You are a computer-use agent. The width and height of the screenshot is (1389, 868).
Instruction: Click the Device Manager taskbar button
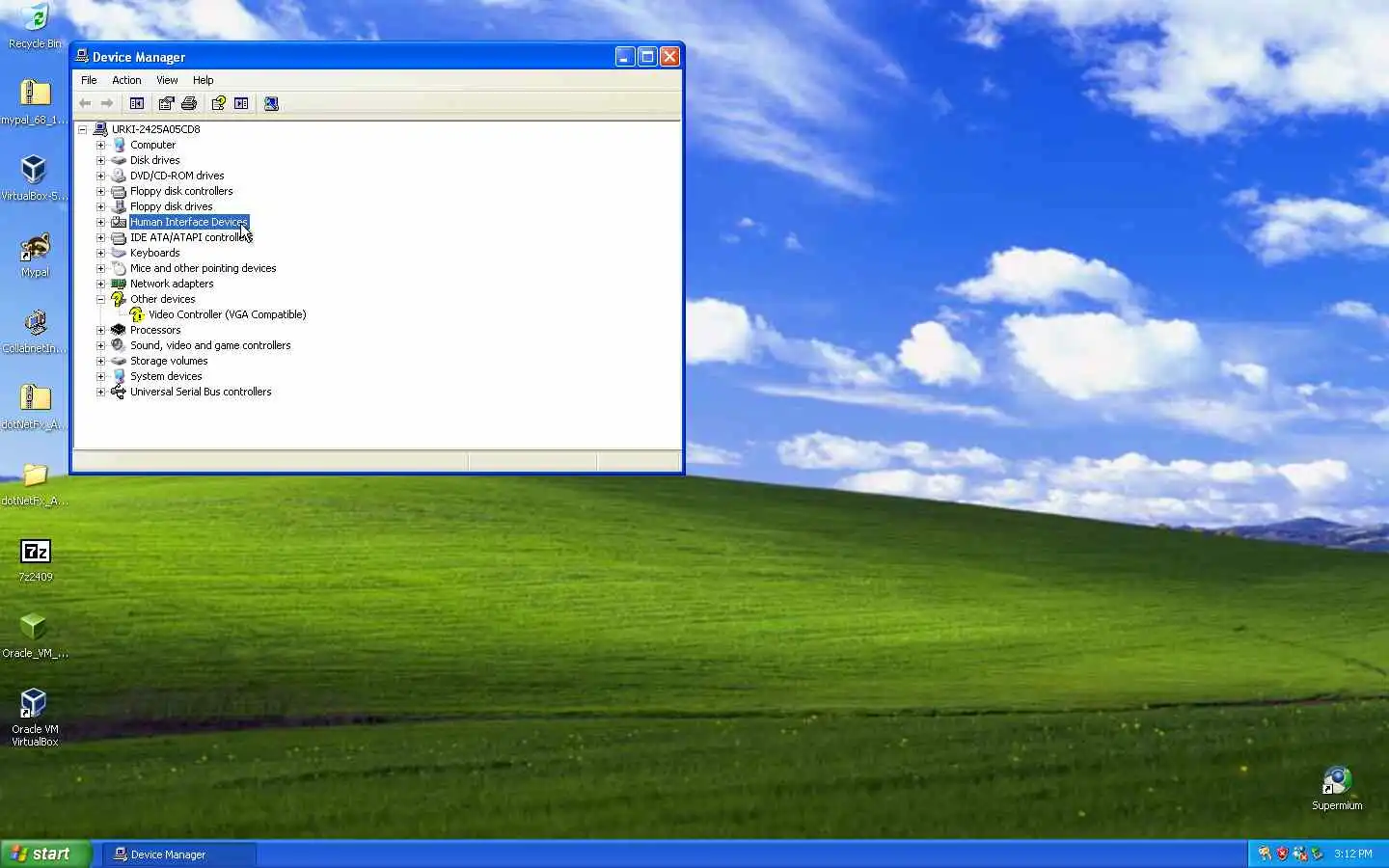[x=179, y=854]
